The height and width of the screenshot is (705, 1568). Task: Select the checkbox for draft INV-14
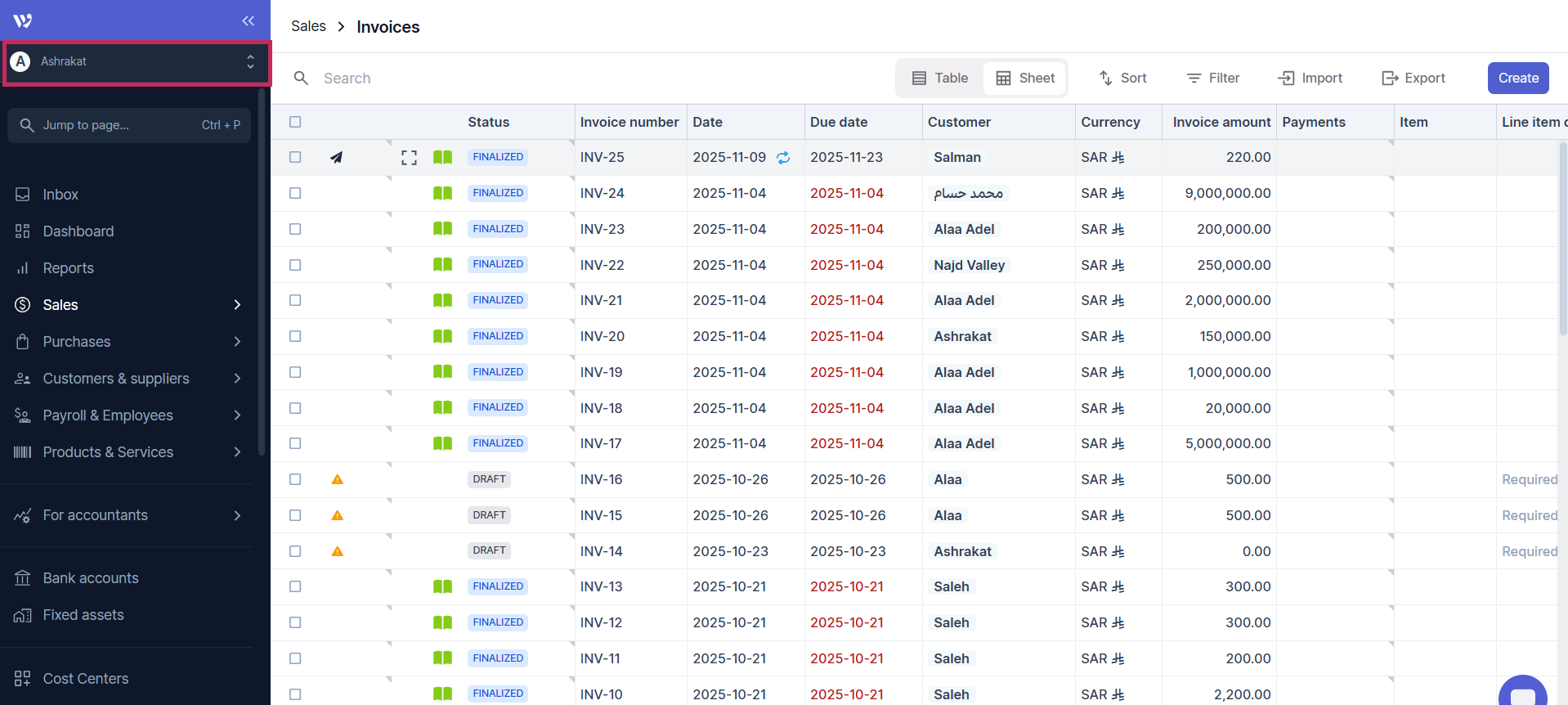coord(295,551)
